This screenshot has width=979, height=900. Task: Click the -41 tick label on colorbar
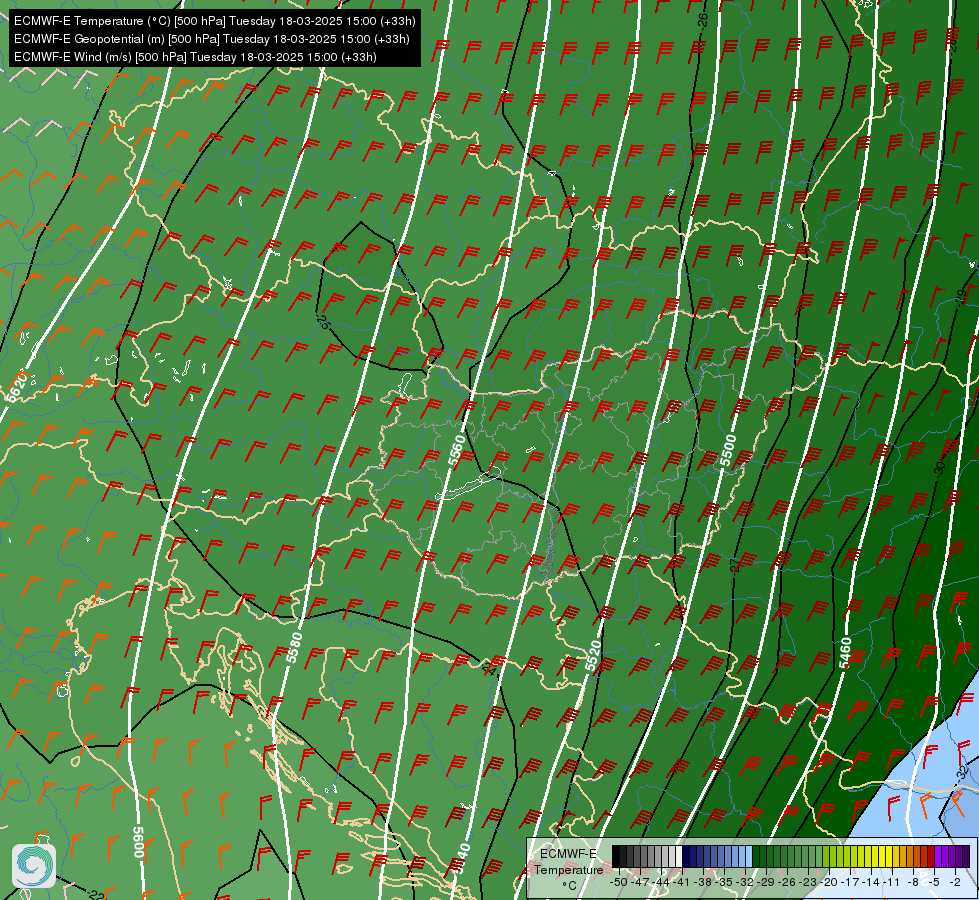682,882
